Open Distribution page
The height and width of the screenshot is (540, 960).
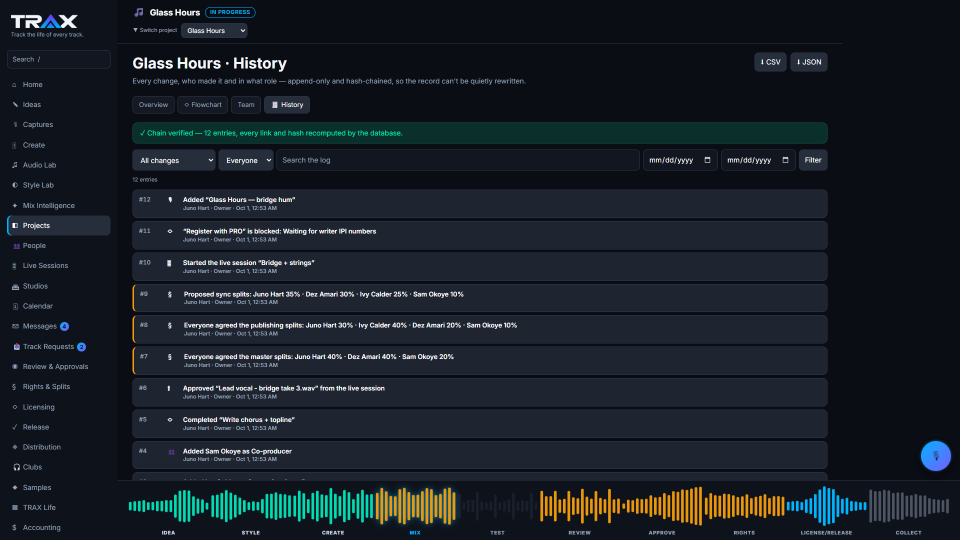coord(58,447)
